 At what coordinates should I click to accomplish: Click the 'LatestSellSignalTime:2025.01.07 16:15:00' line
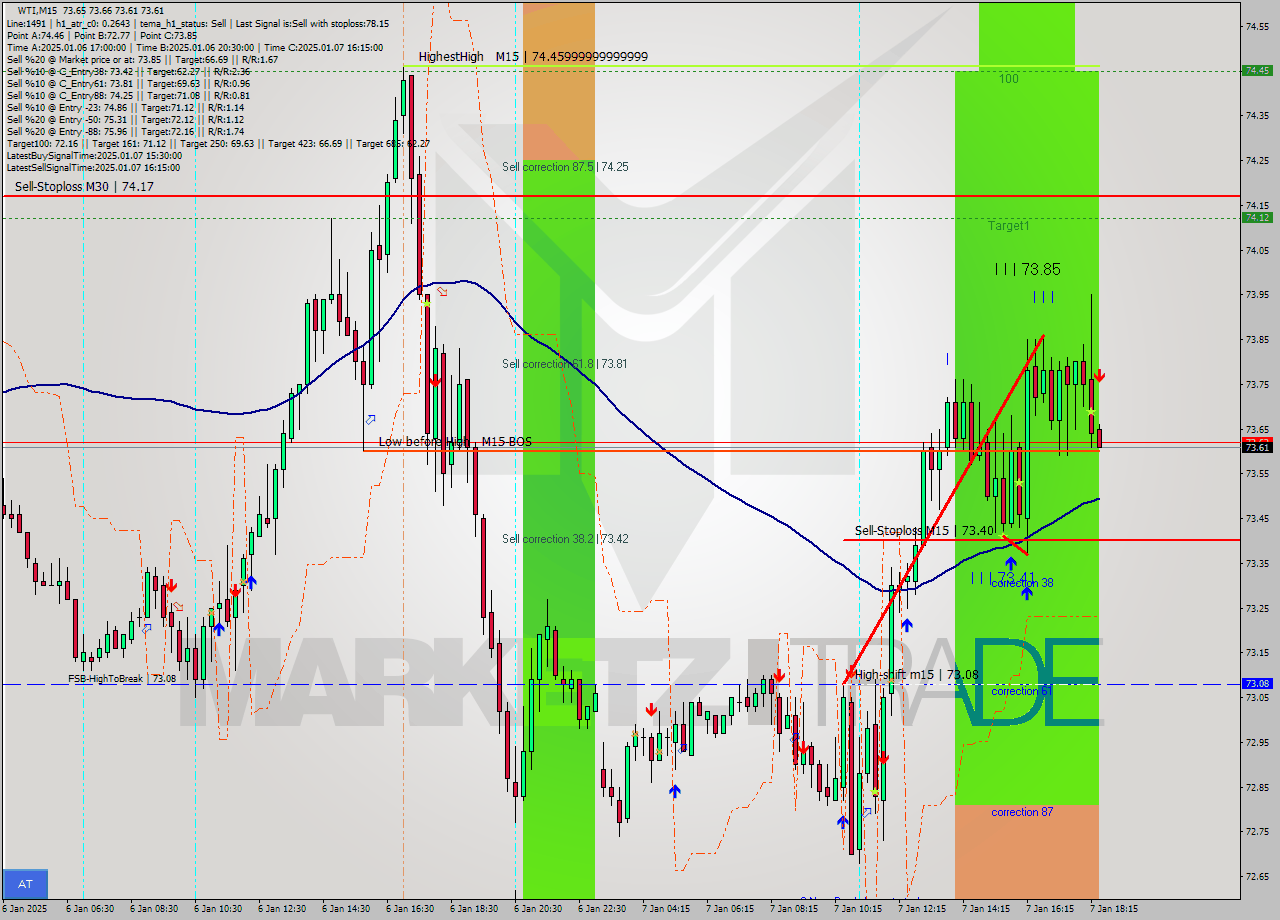pos(94,167)
